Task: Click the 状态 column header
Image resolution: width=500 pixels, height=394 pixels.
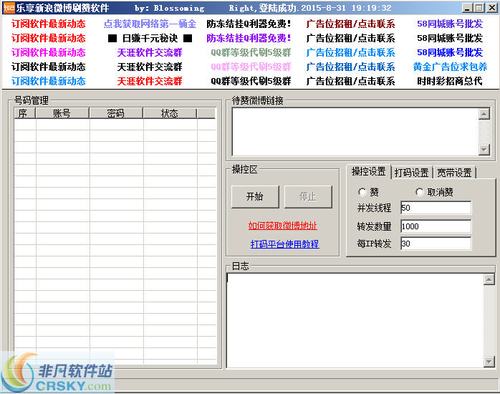Action: 169,113
